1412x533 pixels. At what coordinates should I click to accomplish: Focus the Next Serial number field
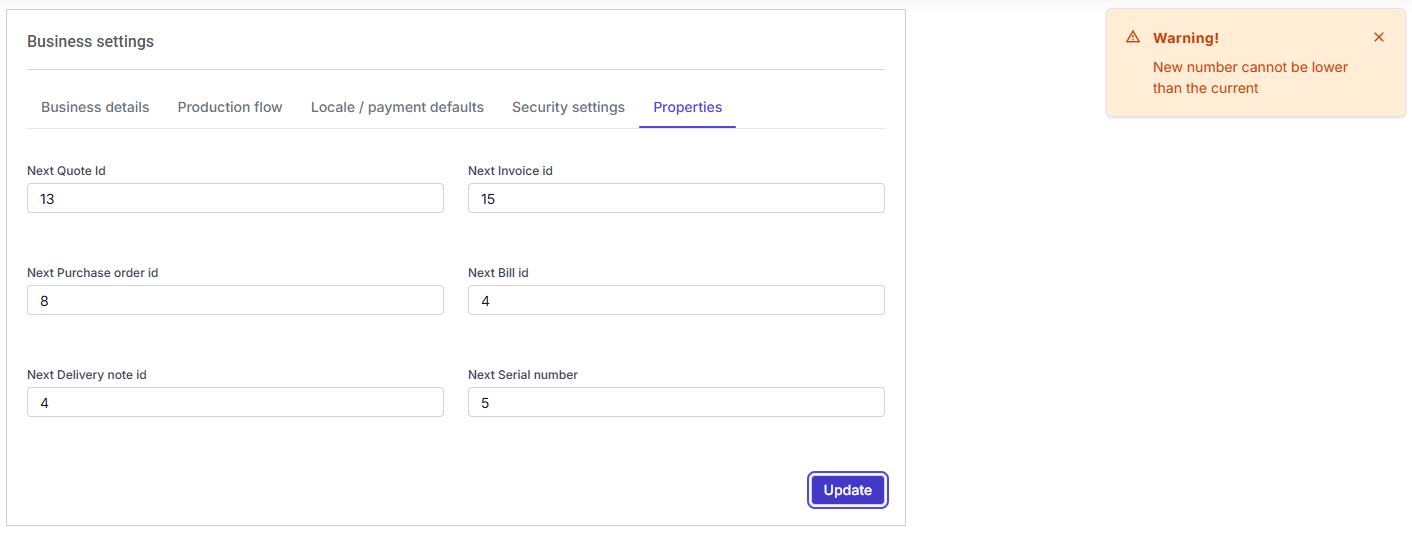(x=676, y=402)
